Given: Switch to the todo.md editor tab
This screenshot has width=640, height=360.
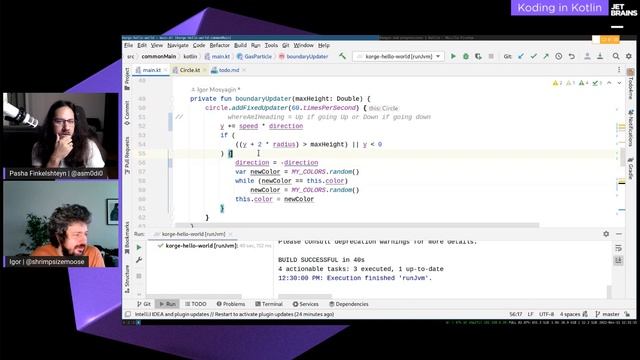Looking at the screenshot, I should pyautogui.click(x=229, y=70).
